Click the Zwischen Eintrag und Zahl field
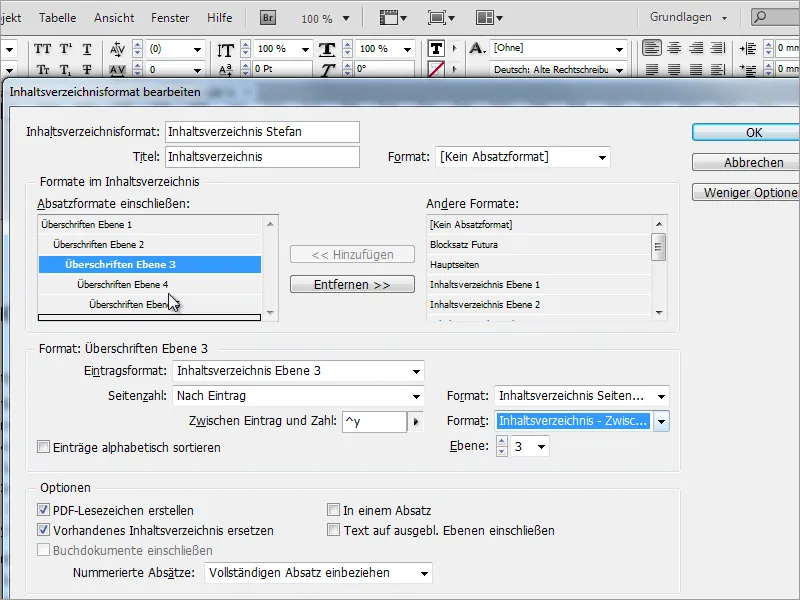The height and width of the screenshot is (600, 800). (374, 422)
